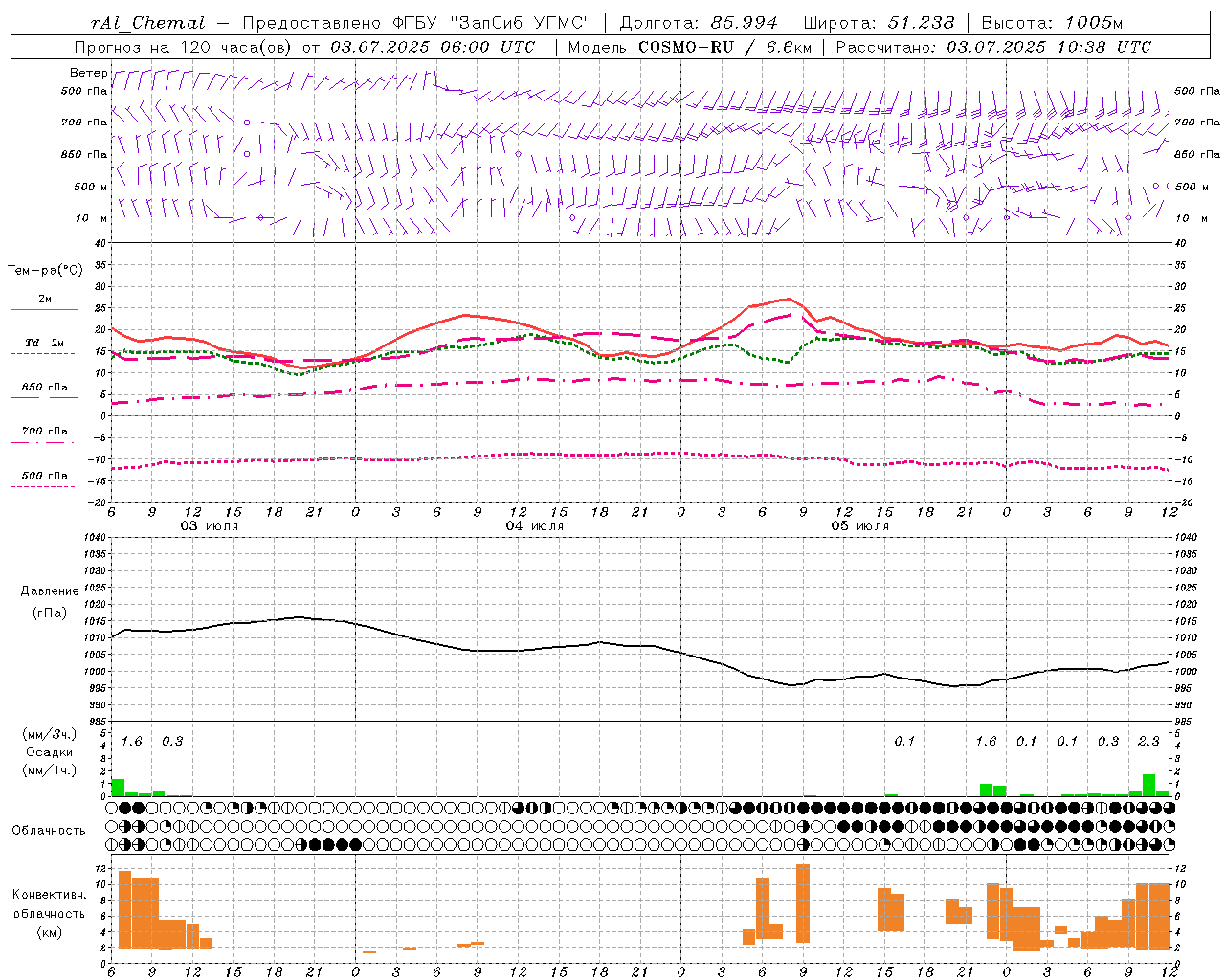Click the 2м temperature legend entry
Image resolution: width=1225 pixels, height=980 pixels.
(x=45, y=300)
